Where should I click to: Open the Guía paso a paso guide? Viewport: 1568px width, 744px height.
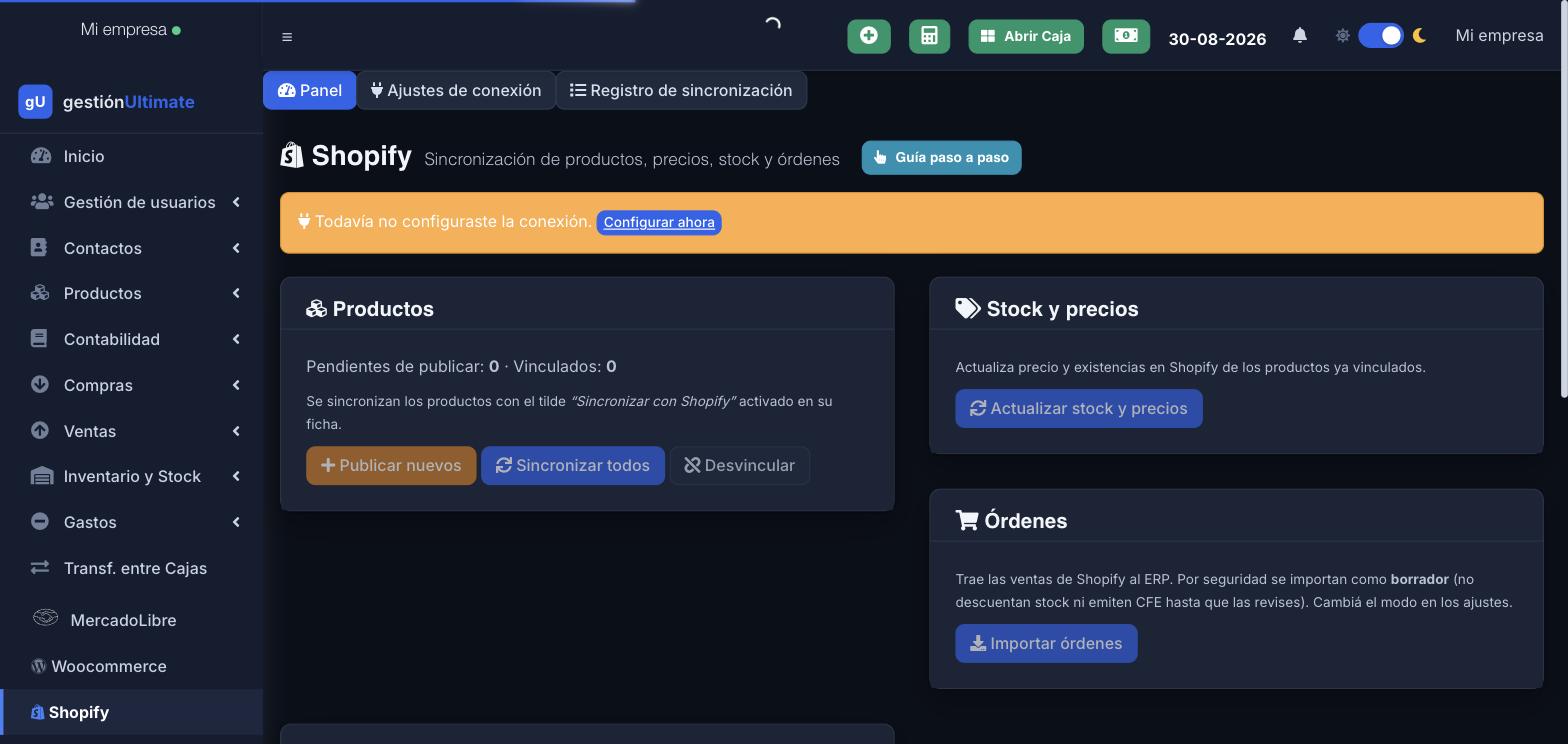pos(941,157)
